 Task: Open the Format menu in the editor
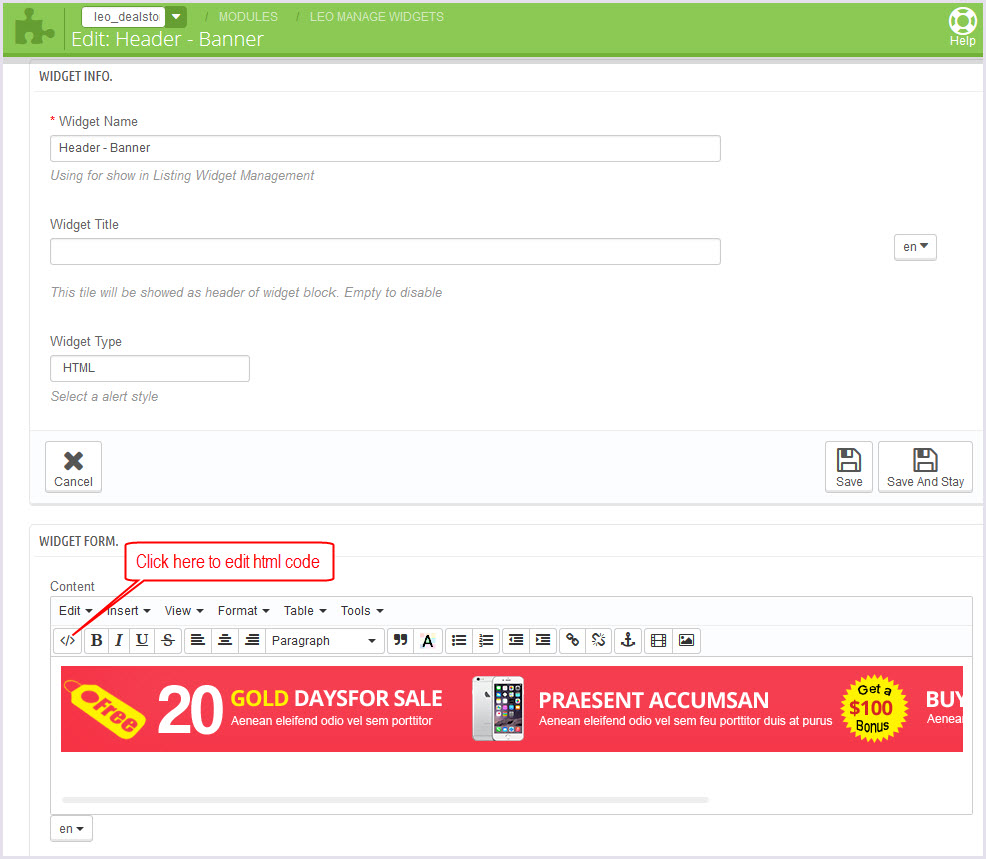tap(243, 611)
